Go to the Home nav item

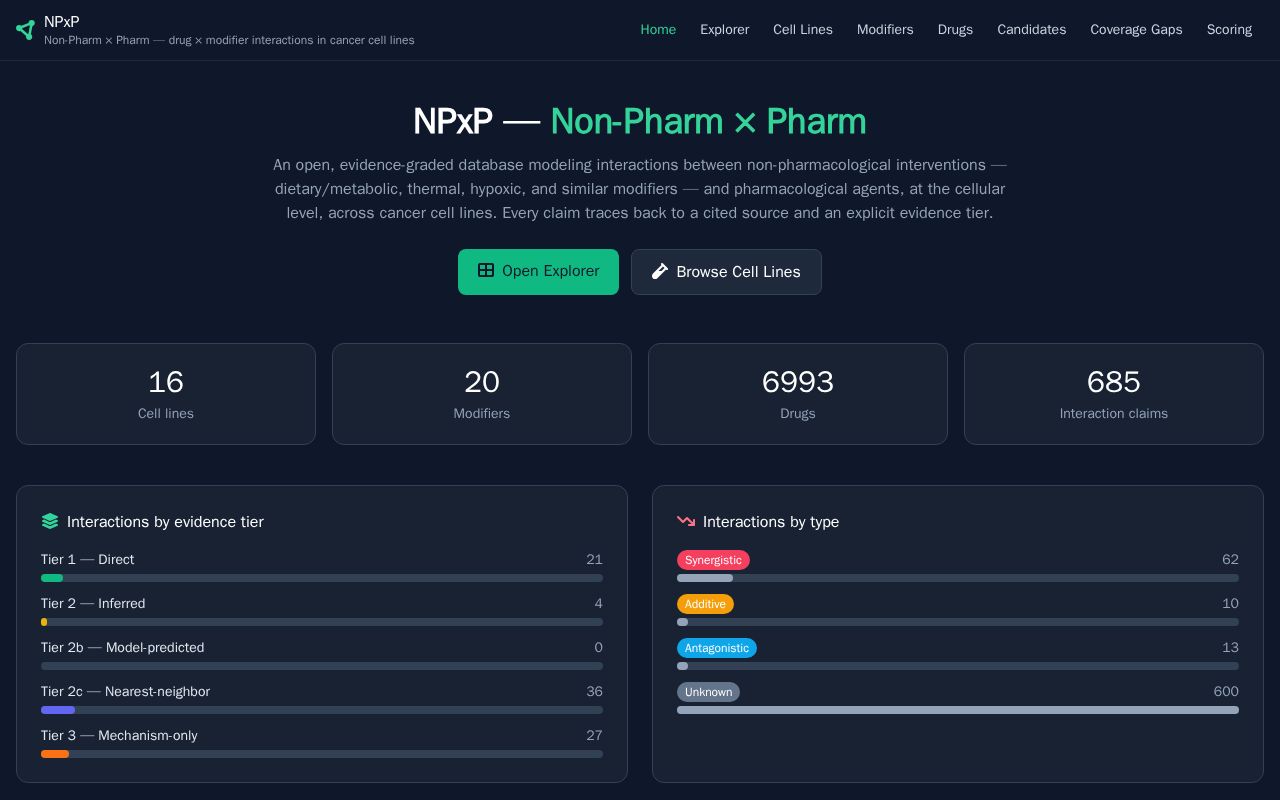coord(658,30)
